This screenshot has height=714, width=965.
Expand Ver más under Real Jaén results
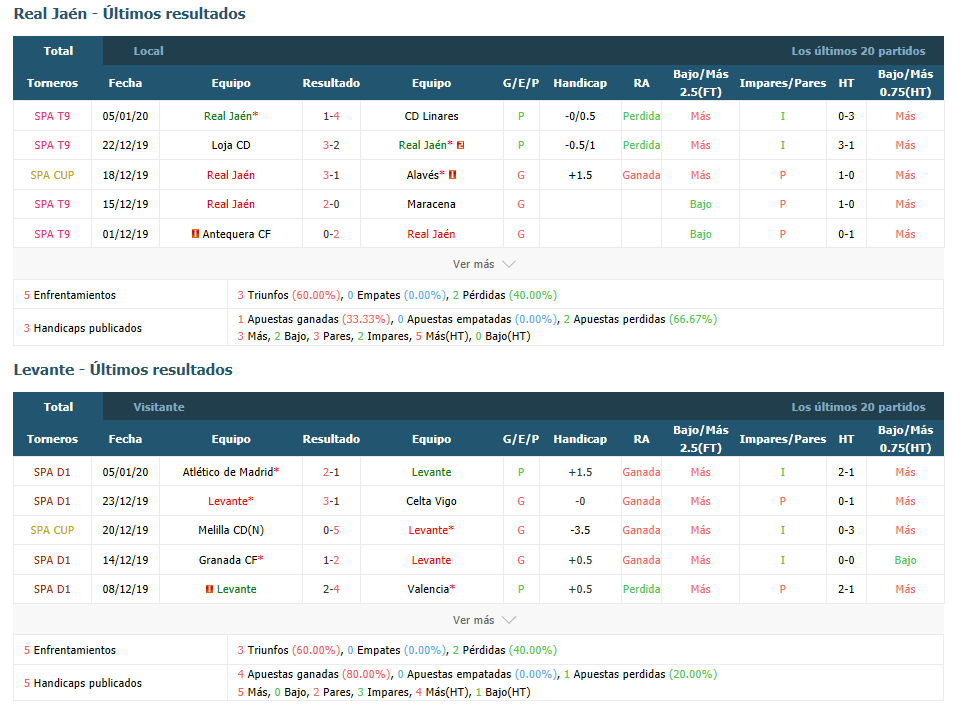484,264
